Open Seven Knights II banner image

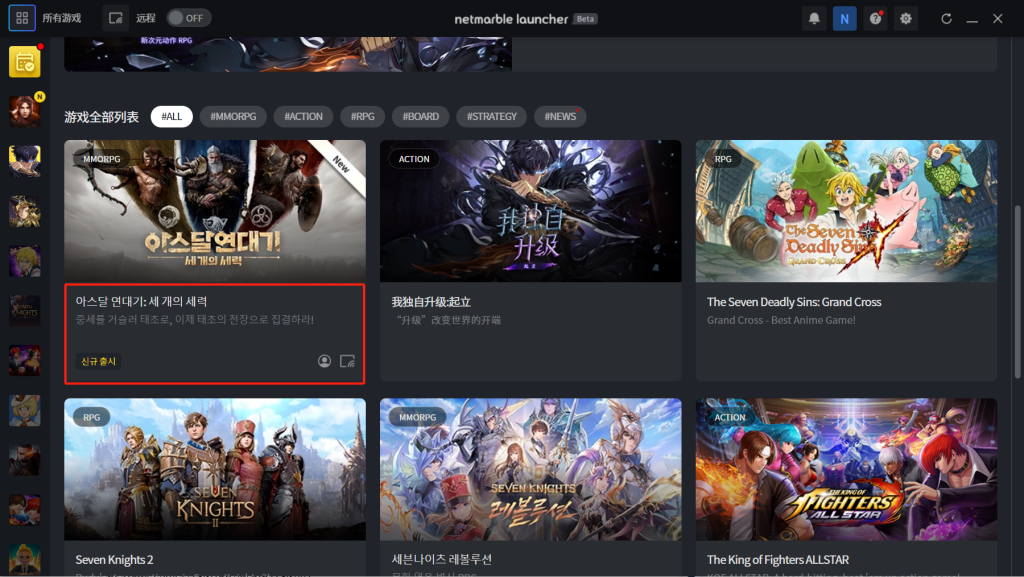pyautogui.click(x=215, y=469)
